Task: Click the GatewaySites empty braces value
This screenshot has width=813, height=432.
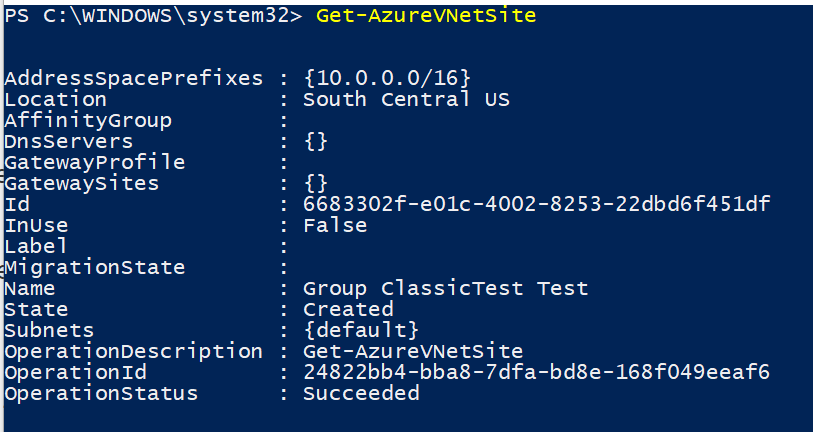Action: (316, 183)
